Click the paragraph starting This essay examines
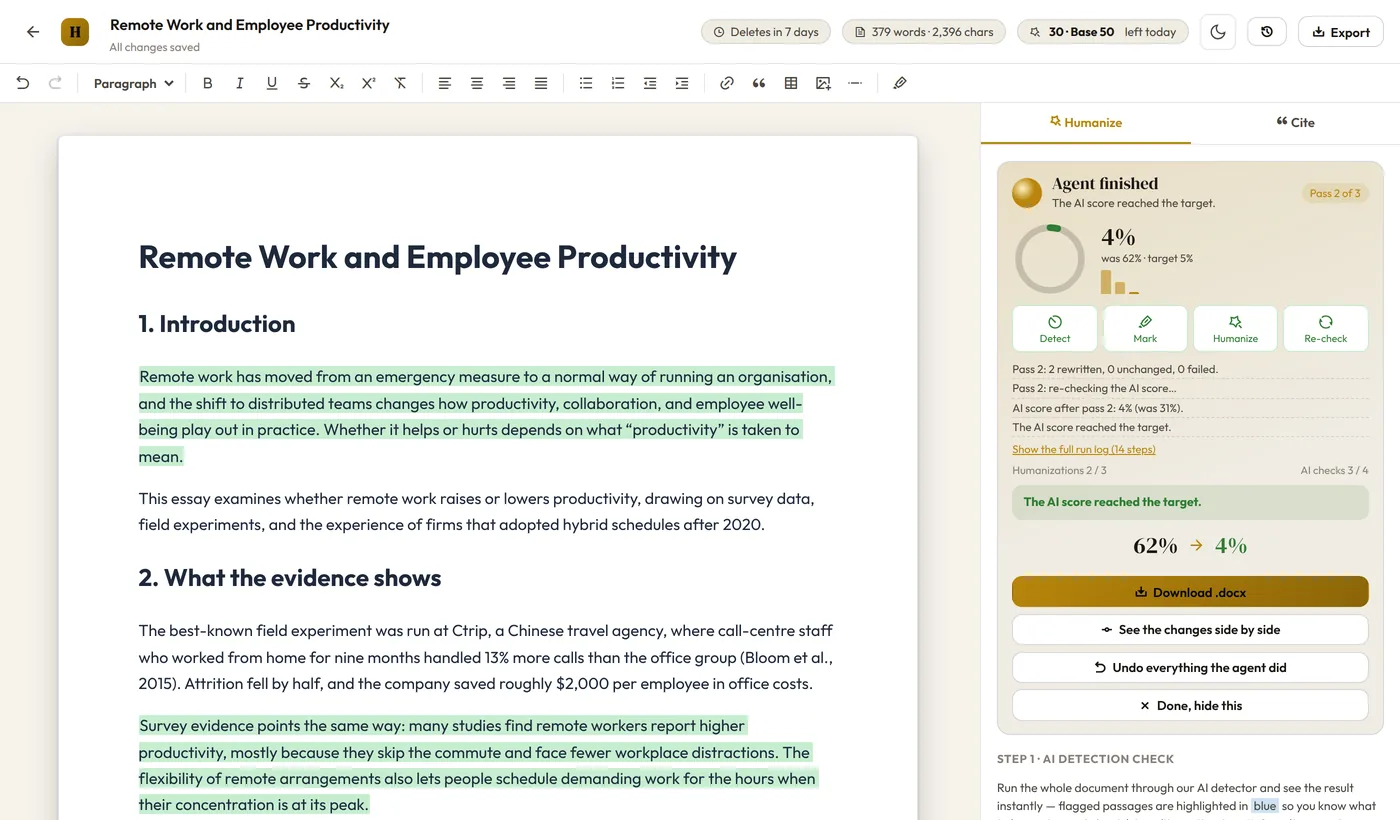The image size is (1400, 820). pos(477,511)
